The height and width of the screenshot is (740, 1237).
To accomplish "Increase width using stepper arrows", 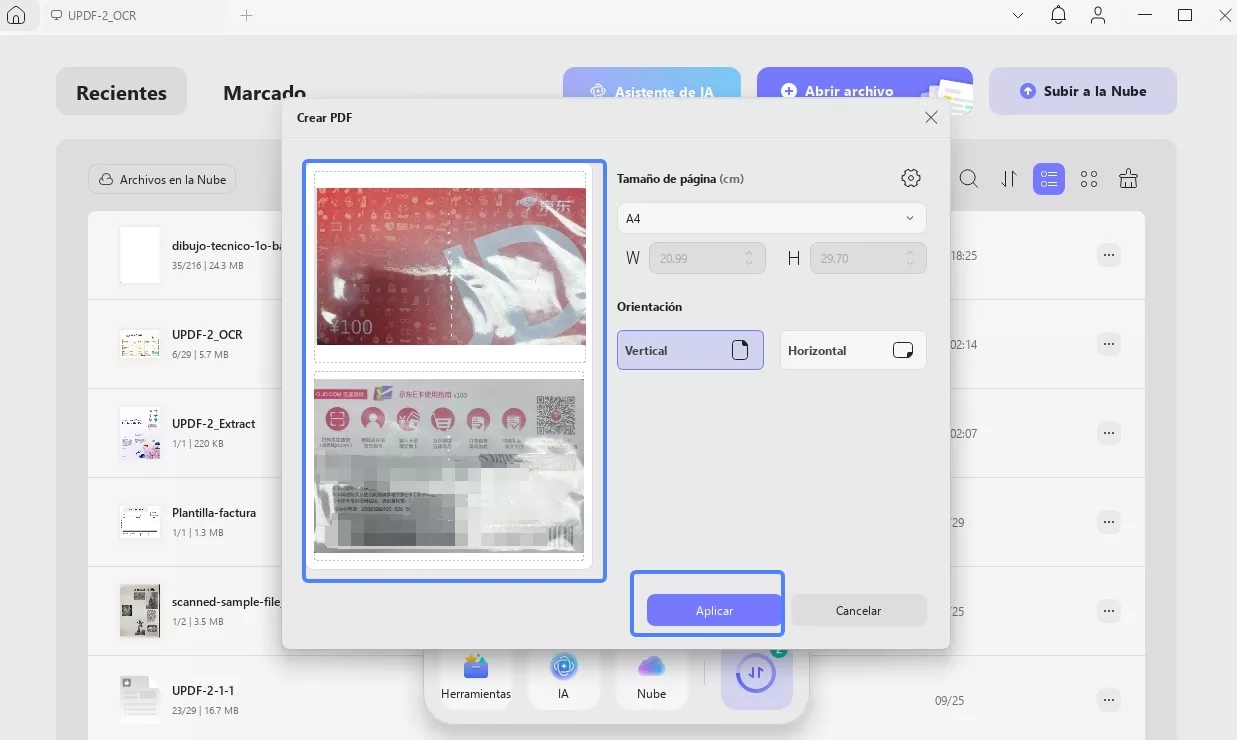I will coord(750,252).
